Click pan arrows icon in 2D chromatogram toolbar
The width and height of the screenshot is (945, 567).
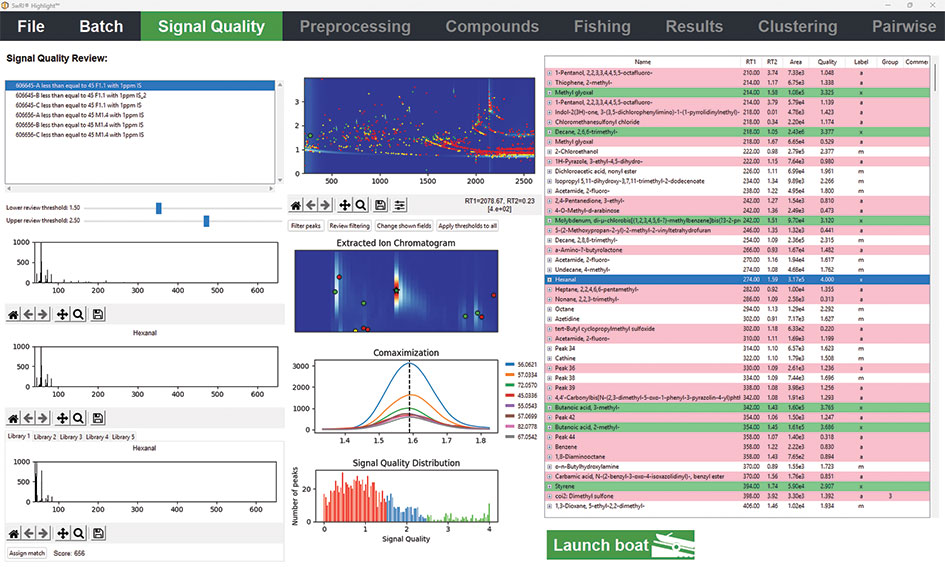click(x=344, y=205)
